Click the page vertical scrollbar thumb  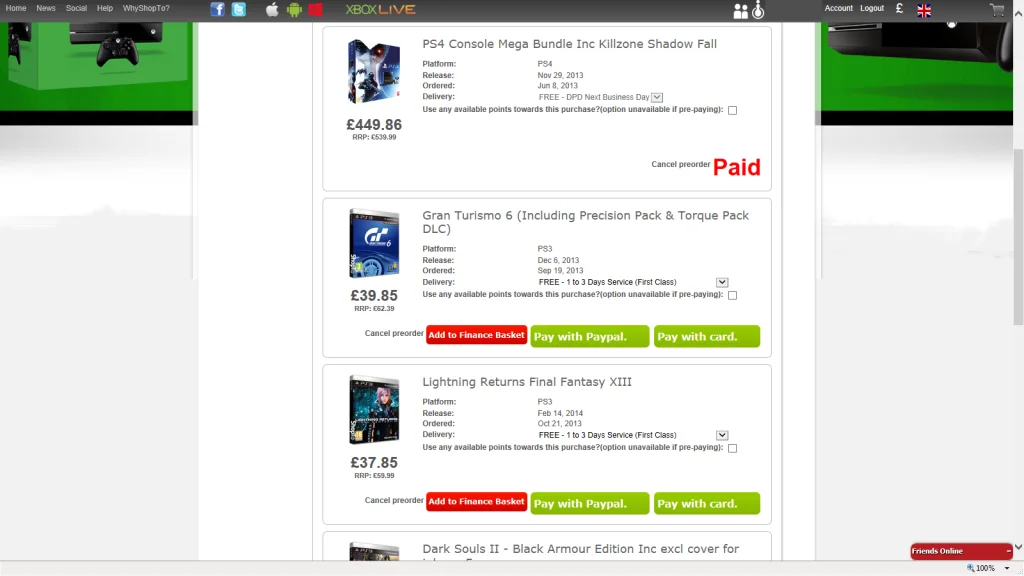(x=1018, y=236)
